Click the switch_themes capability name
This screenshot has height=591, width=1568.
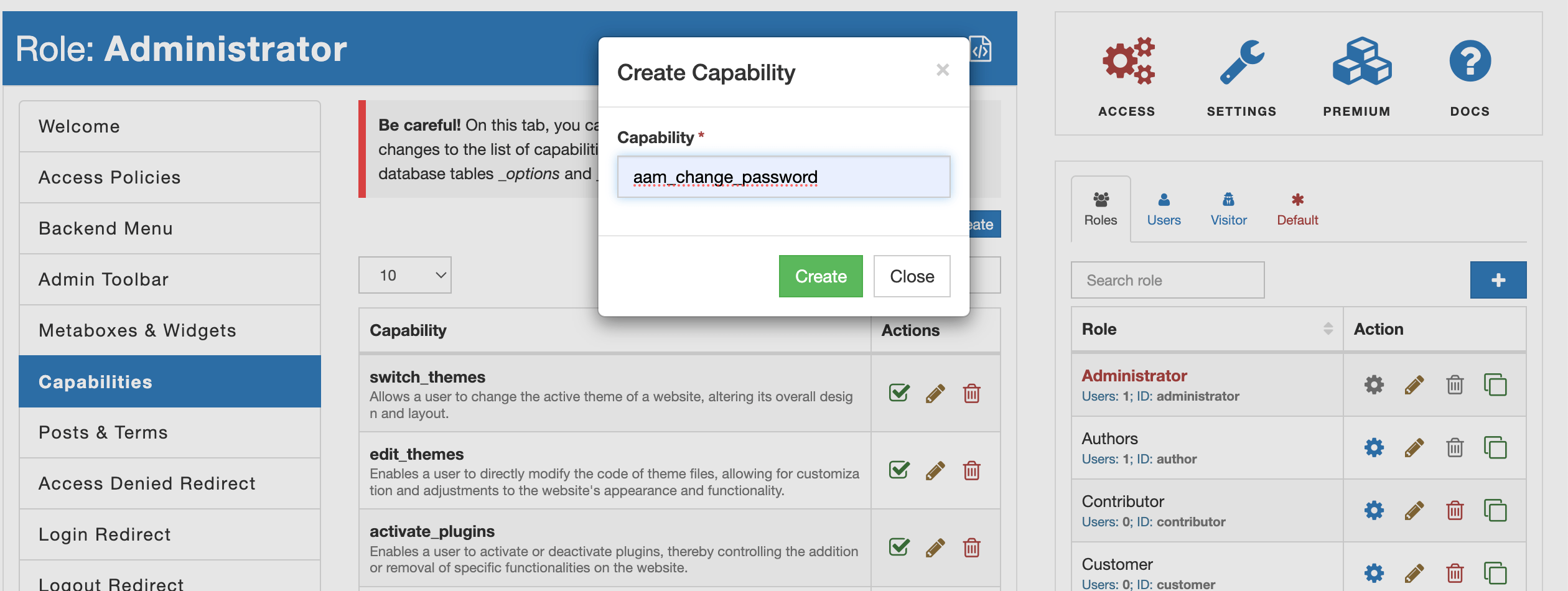427,377
